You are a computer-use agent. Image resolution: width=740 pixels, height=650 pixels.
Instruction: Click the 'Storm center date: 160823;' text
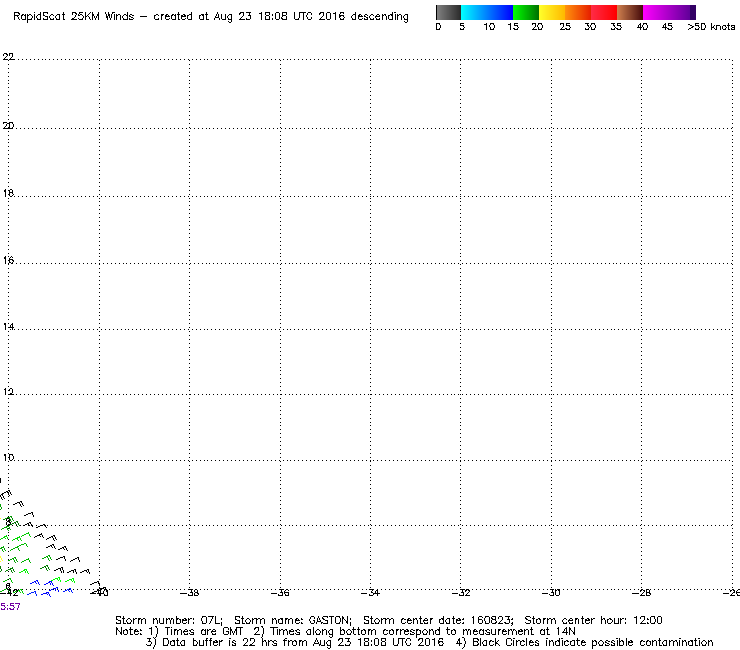pos(438,620)
